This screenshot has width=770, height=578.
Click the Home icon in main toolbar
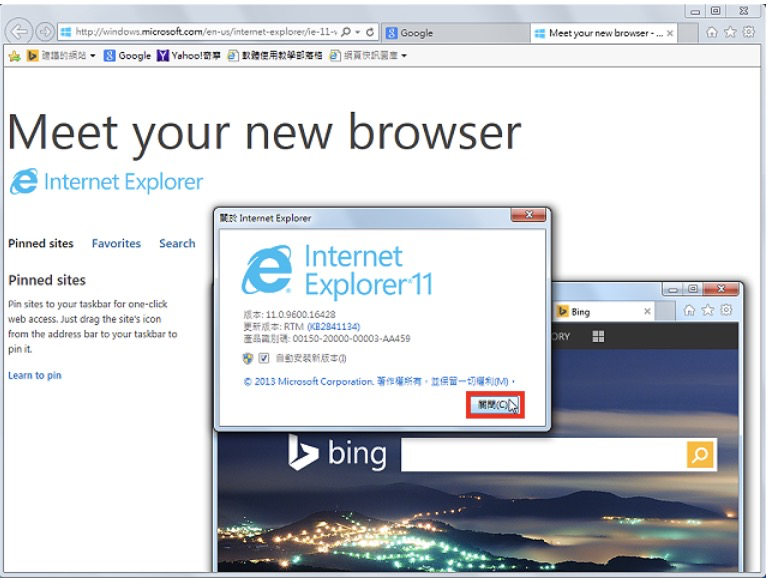[x=712, y=32]
